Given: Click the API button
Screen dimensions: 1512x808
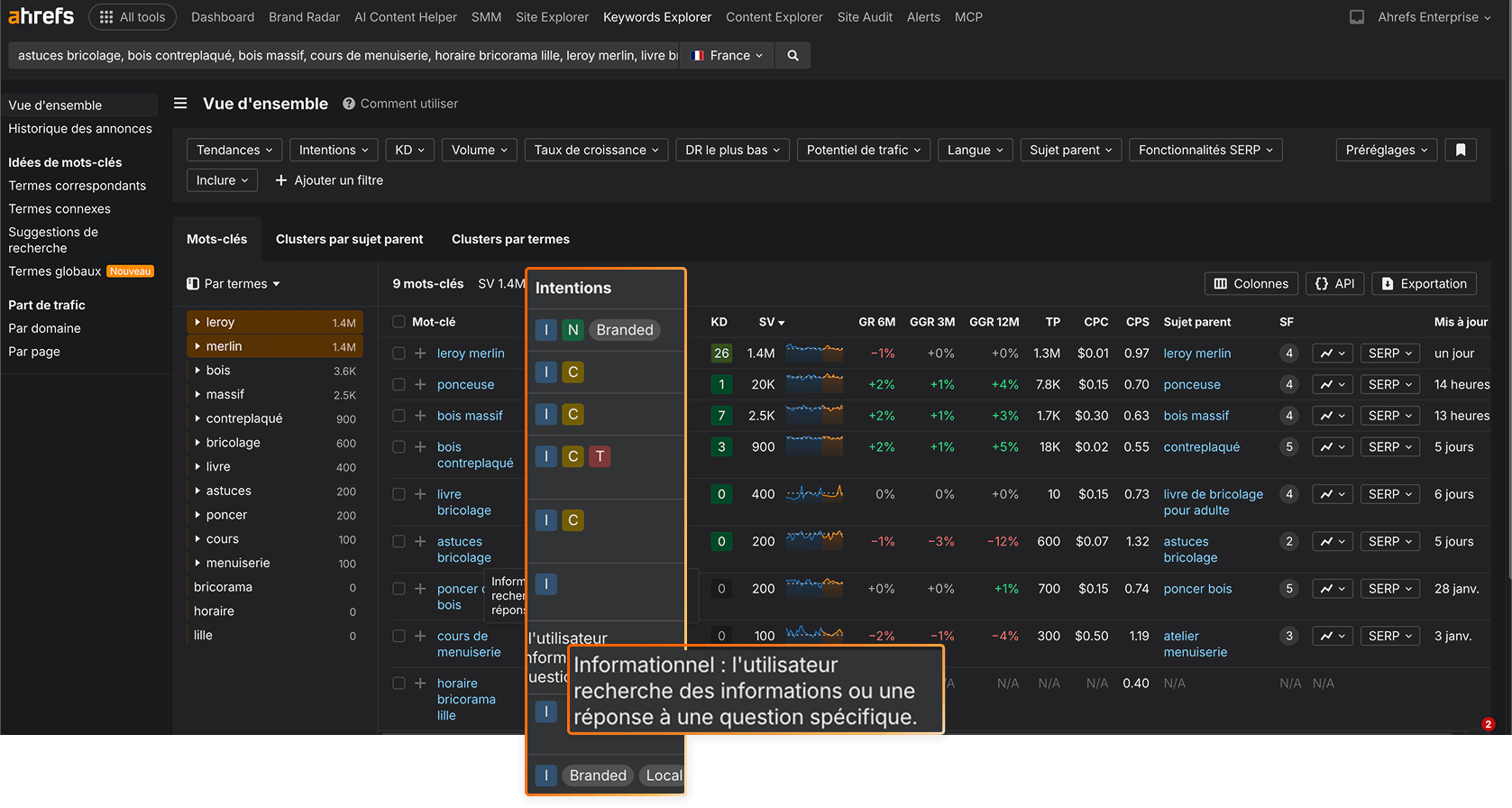Looking at the screenshot, I should pos(1335,283).
